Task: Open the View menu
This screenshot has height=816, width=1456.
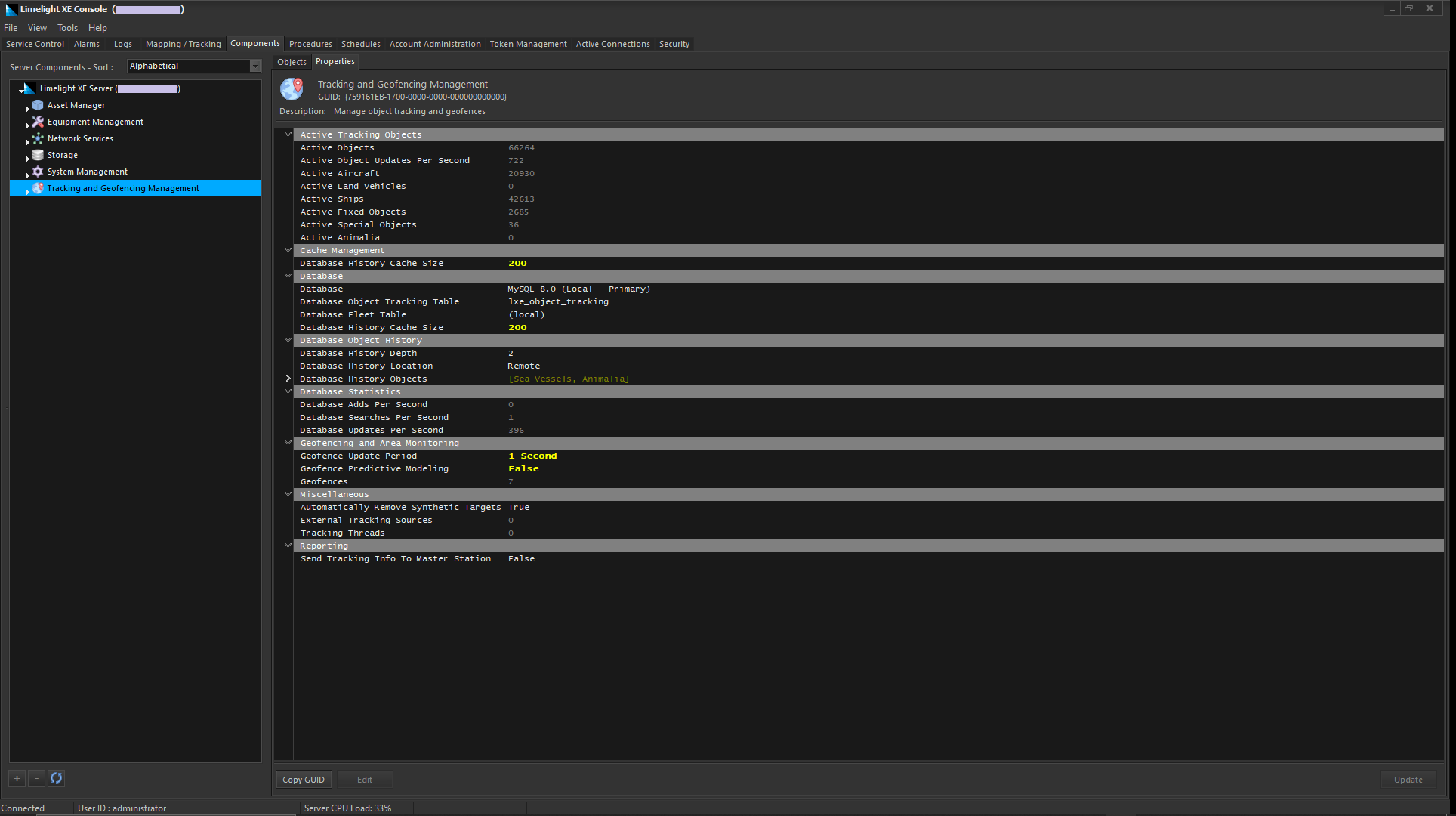Action: point(37,28)
